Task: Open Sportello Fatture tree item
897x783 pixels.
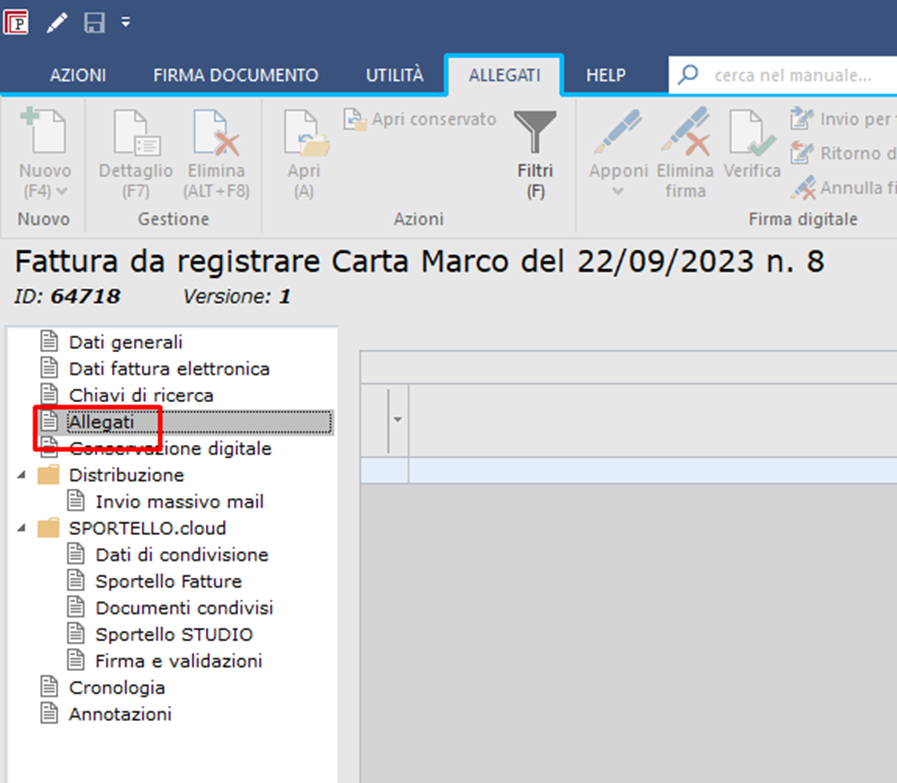Action: tap(168, 581)
